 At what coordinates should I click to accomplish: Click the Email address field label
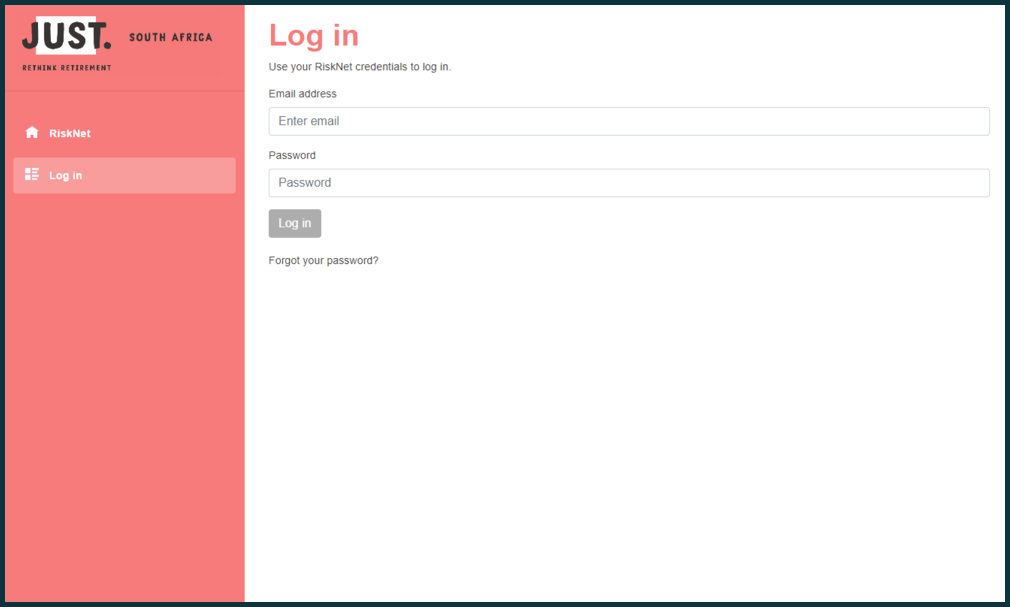pos(302,94)
